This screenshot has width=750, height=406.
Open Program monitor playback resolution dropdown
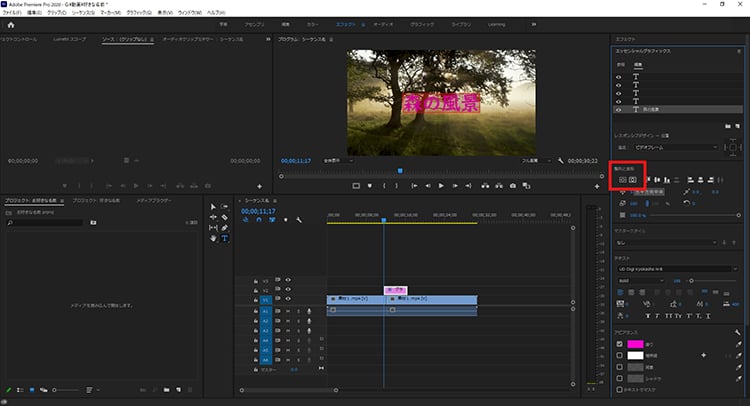536,161
